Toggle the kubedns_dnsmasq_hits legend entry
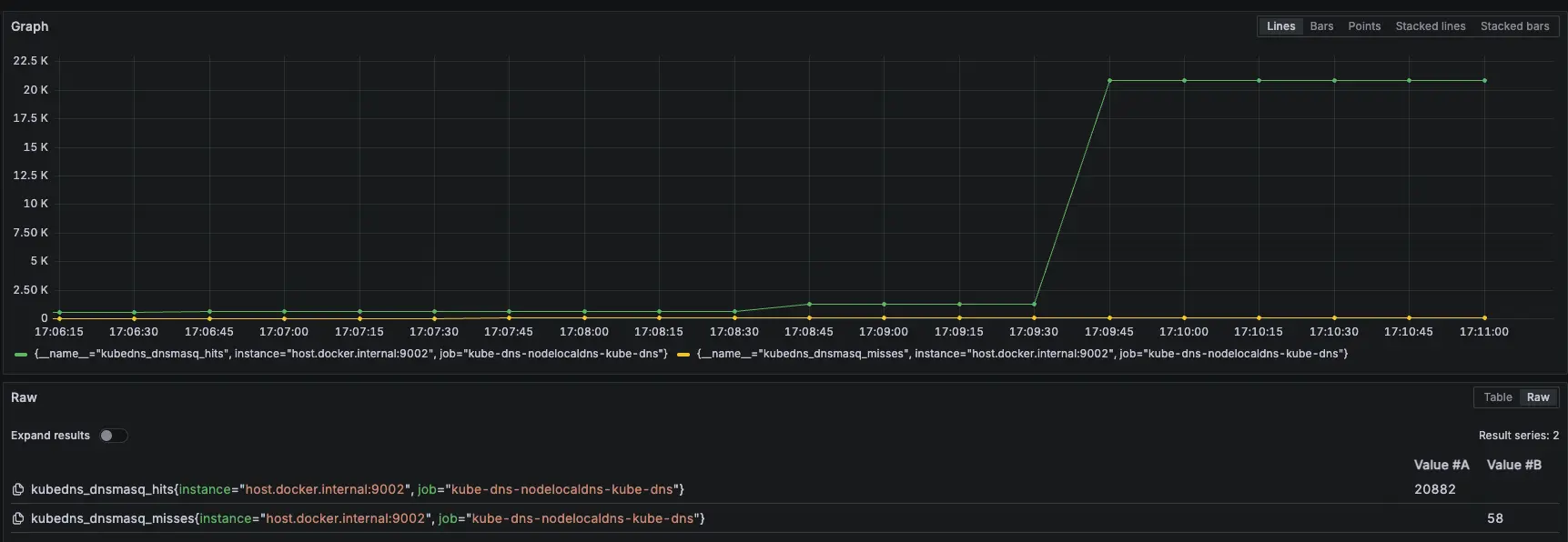Viewport: 1568px width, 542px height. 350,354
